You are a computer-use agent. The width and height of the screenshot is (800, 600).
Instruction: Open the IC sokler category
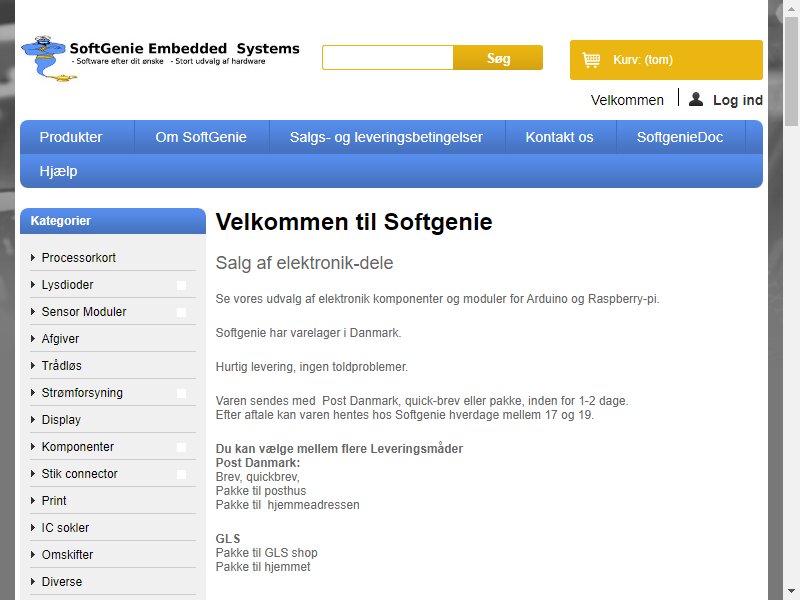click(x=65, y=528)
